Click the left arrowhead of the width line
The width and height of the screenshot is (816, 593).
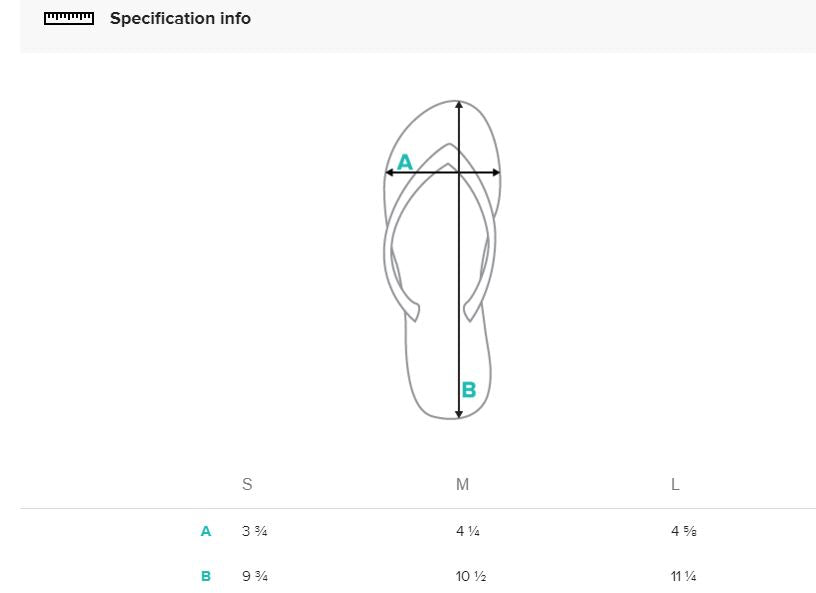389,172
